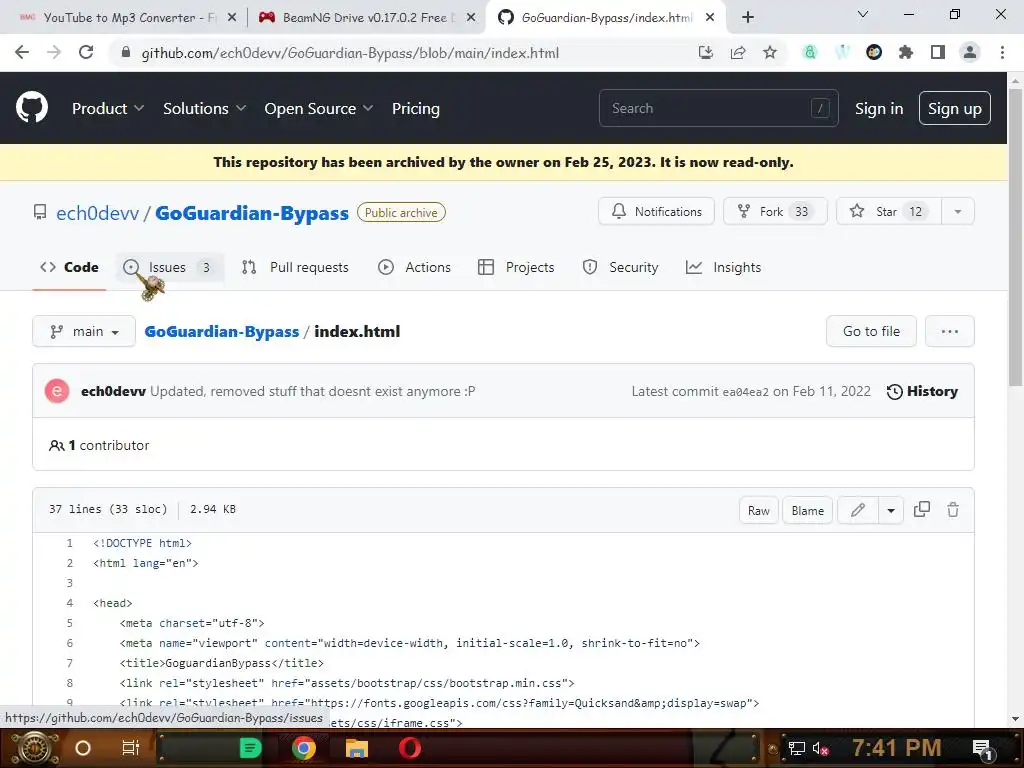The width and height of the screenshot is (1024, 768).
Task: Click the page vertical scrollbar thumb
Action: pos(1015,237)
